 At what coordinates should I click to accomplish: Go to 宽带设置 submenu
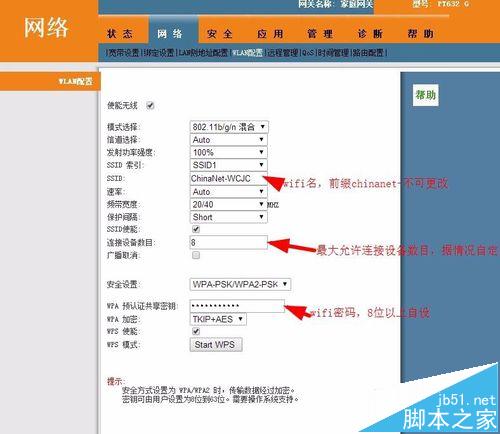click(124, 53)
